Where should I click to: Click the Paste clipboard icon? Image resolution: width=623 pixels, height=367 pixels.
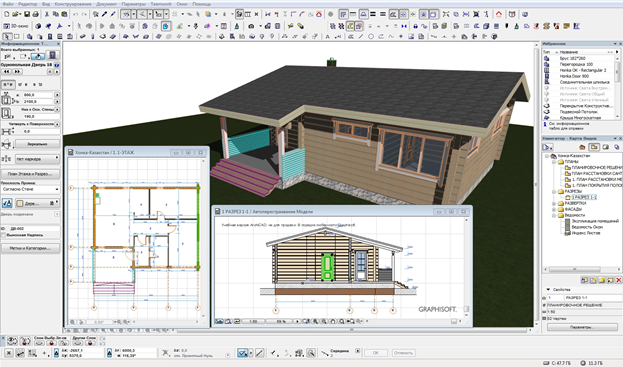tap(64, 14)
